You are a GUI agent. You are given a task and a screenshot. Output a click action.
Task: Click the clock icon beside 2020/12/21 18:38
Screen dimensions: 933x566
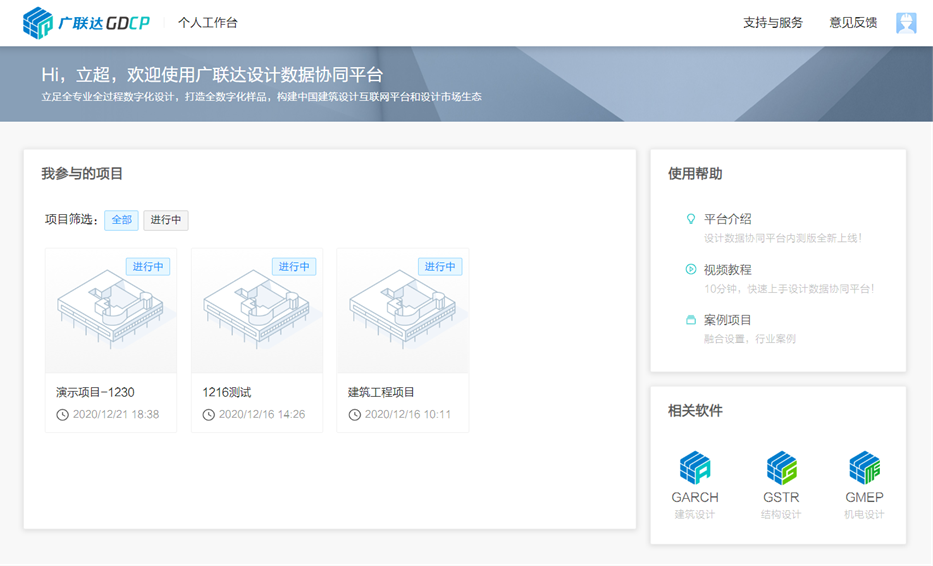coord(62,415)
